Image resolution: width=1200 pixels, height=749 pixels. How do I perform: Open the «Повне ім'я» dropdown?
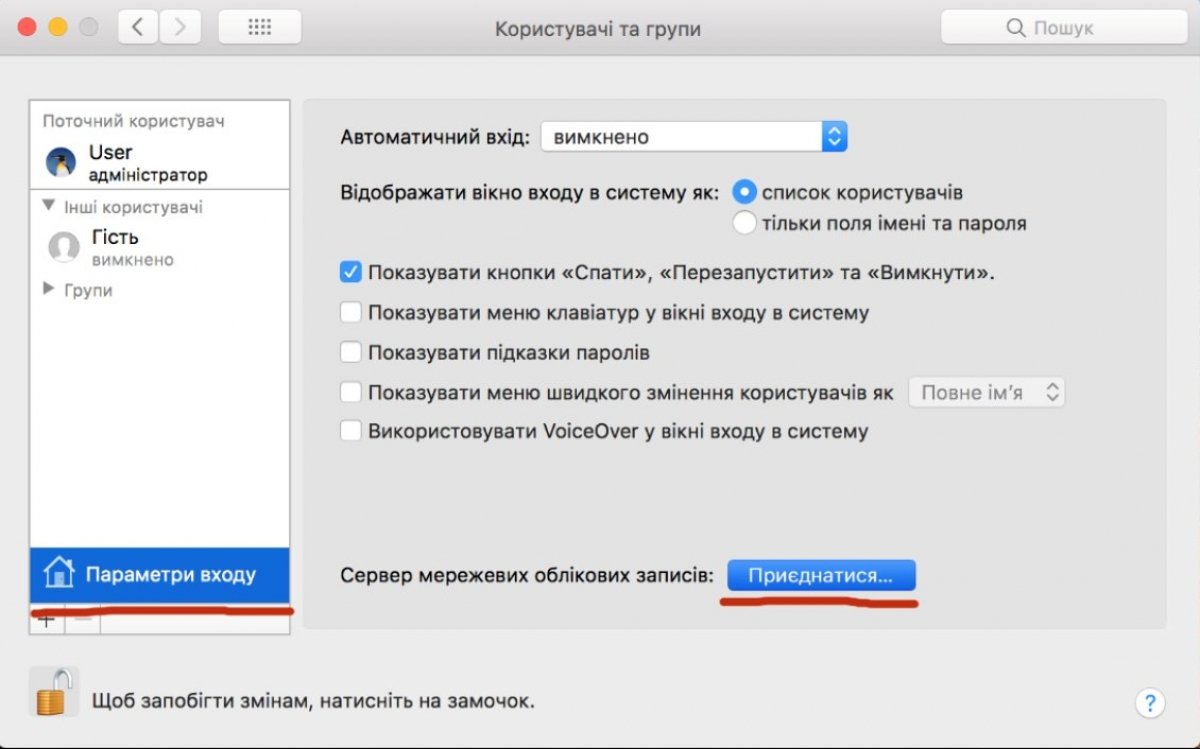tap(986, 392)
